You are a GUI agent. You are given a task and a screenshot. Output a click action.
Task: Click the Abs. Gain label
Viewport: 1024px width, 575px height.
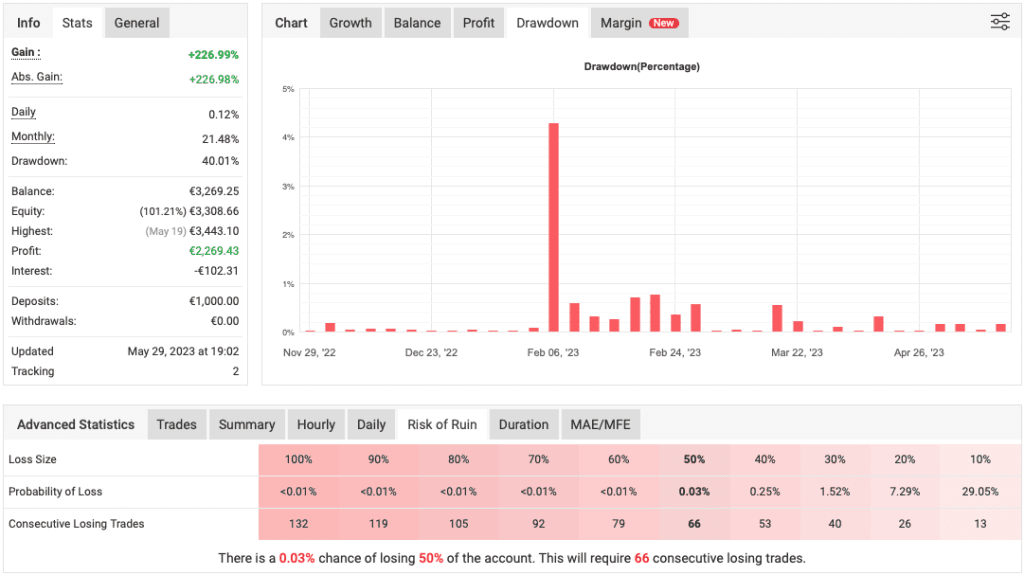(x=35, y=77)
